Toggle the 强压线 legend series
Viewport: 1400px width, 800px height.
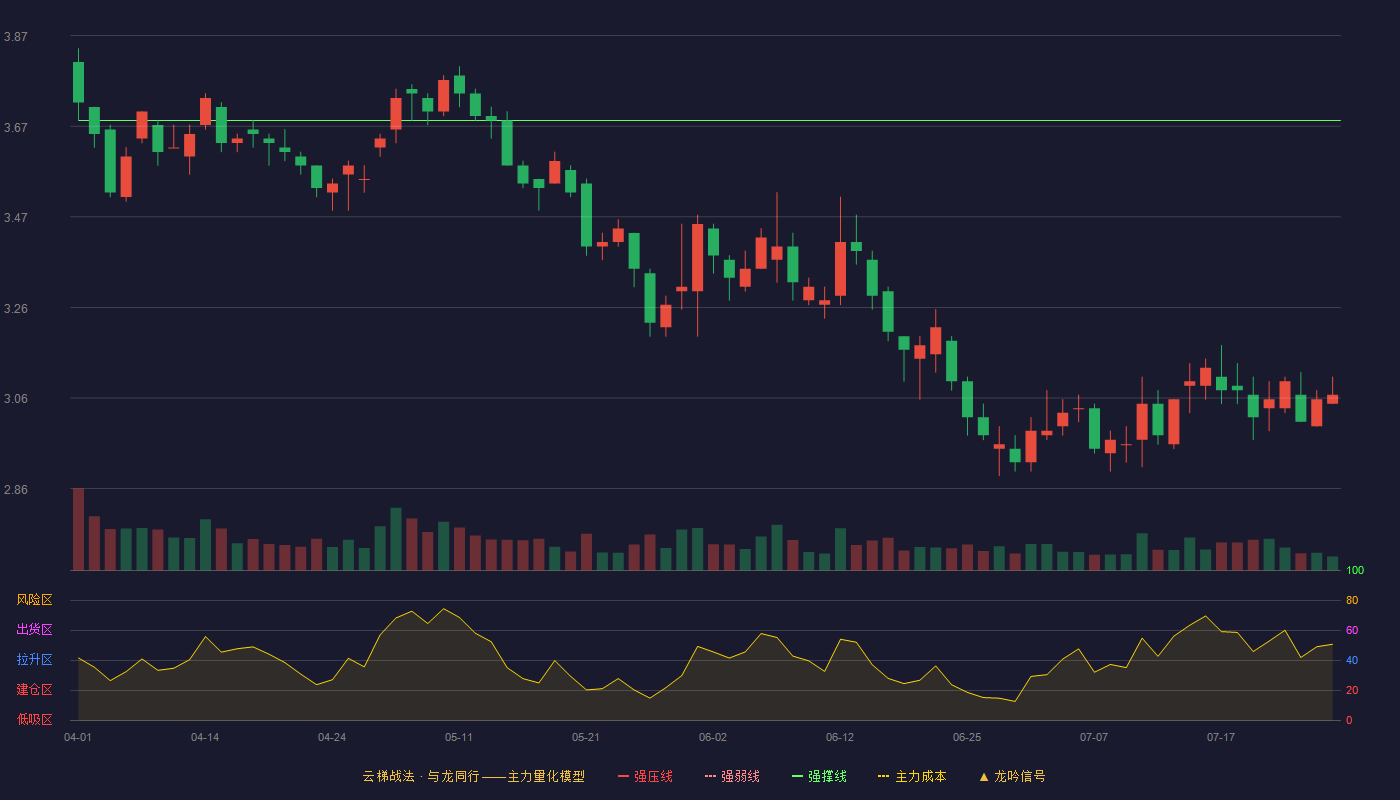(645, 776)
